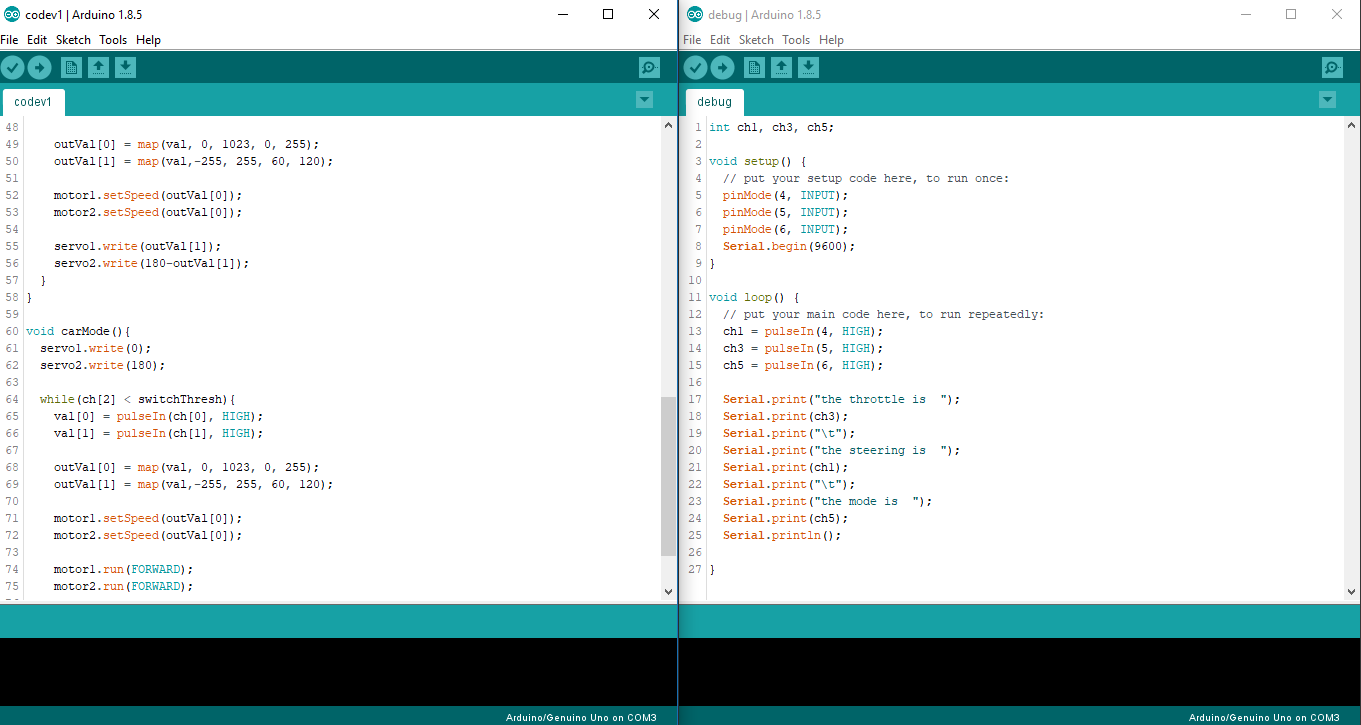Open the Sketch menu in the codev1 window

coord(73,39)
